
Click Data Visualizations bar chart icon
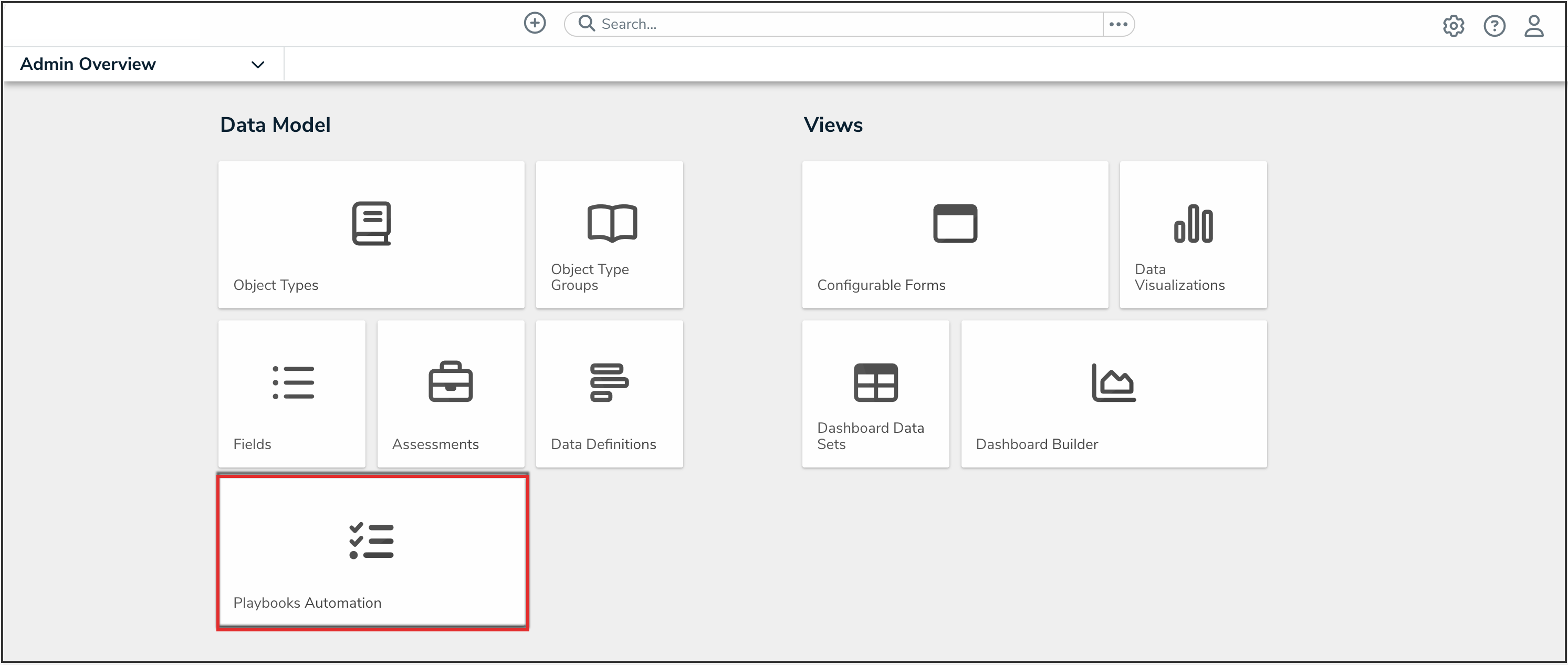[1193, 223]
